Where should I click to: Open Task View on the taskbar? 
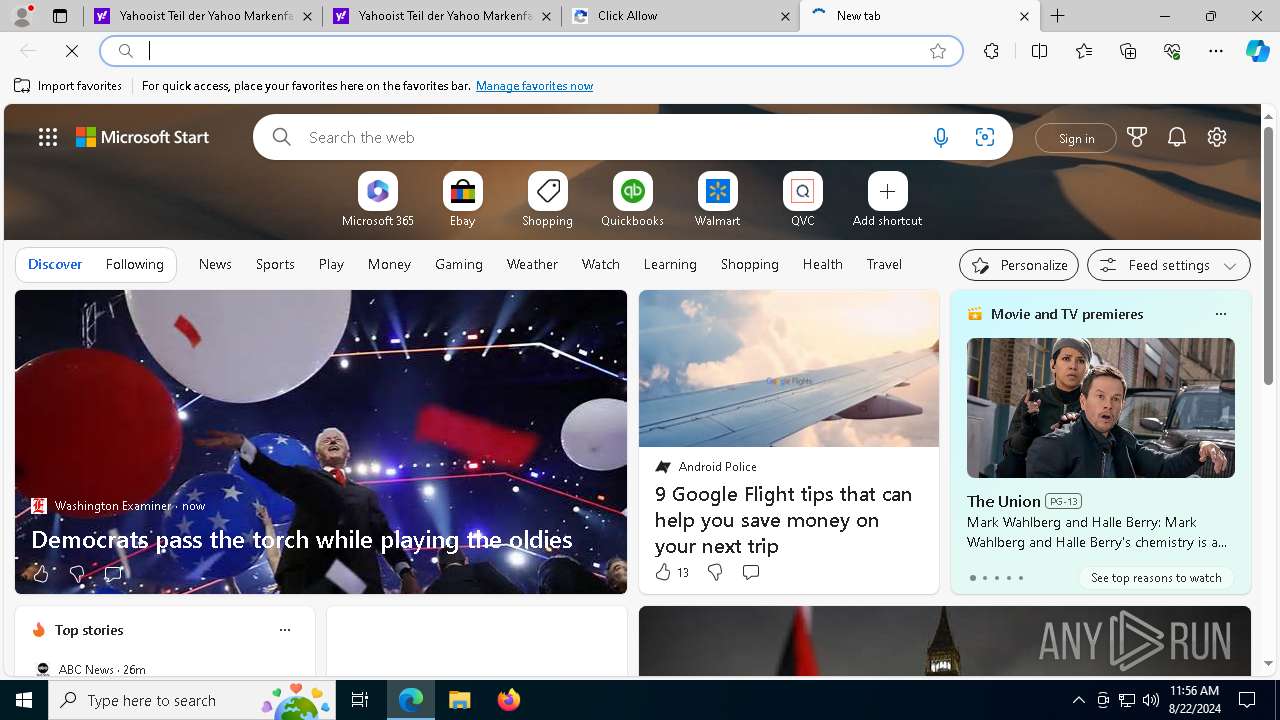point(360,700)
